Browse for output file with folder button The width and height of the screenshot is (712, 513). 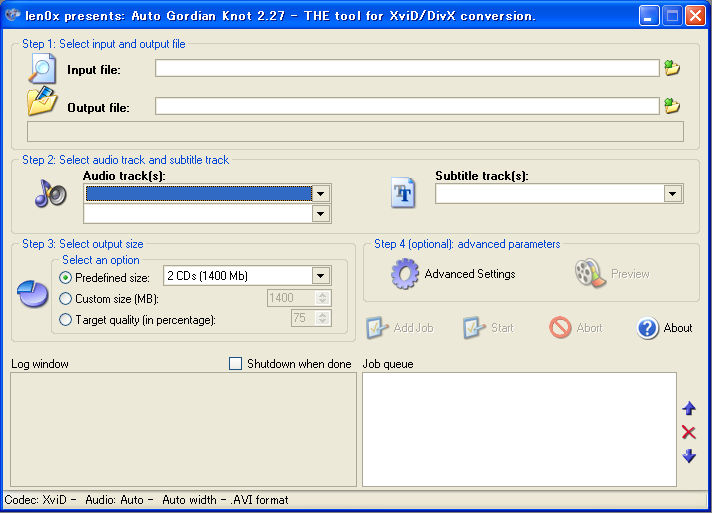pos(672,106)
